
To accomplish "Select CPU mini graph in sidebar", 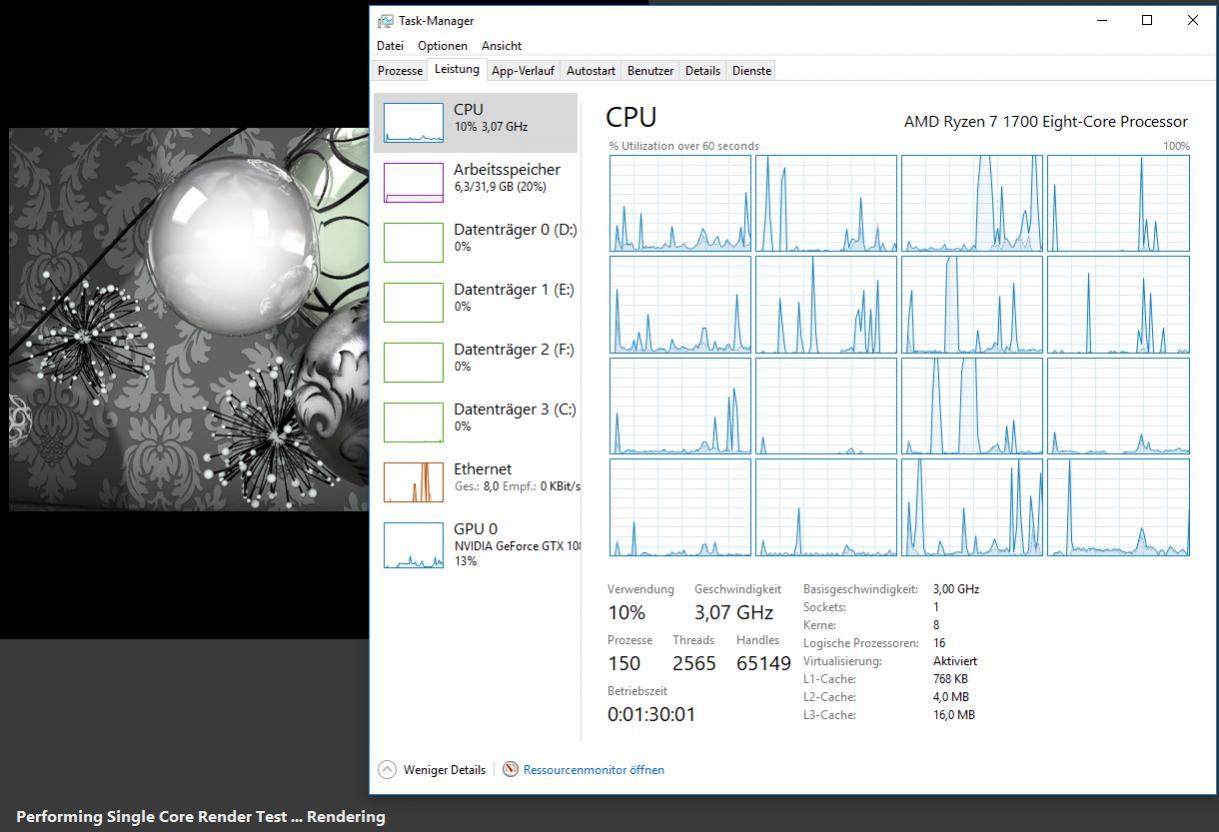I will tap(413, 122).
